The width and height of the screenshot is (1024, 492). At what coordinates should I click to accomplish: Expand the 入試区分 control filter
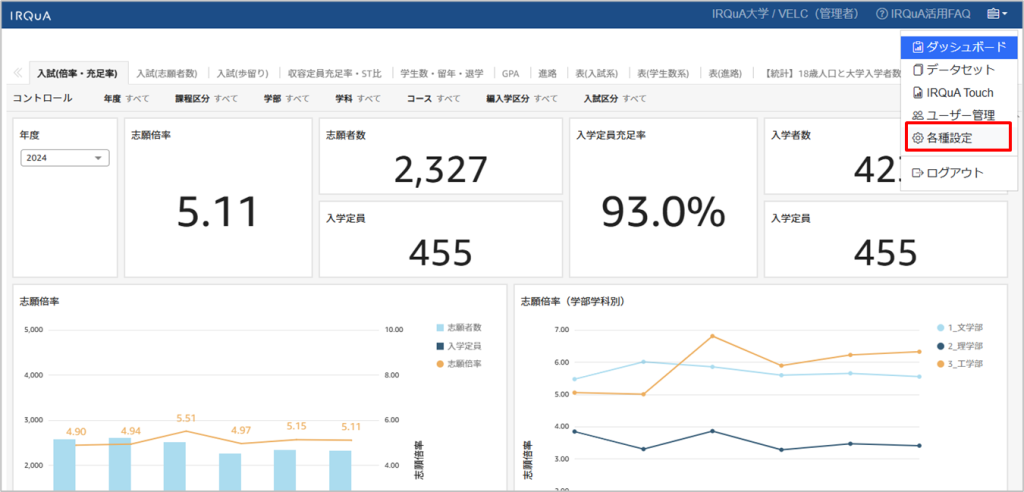tap(613, 99)
